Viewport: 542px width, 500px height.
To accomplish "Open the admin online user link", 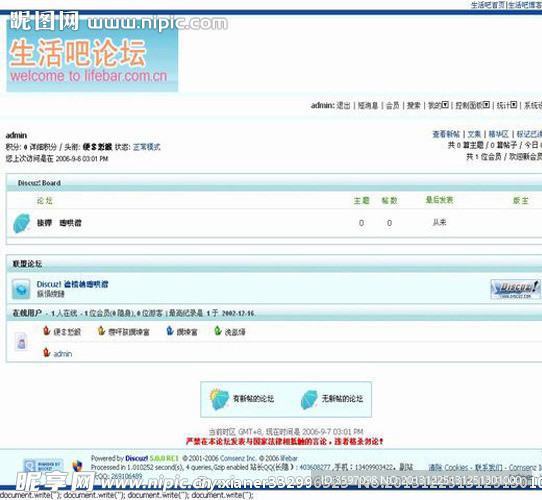I will (x=63, y=354).
